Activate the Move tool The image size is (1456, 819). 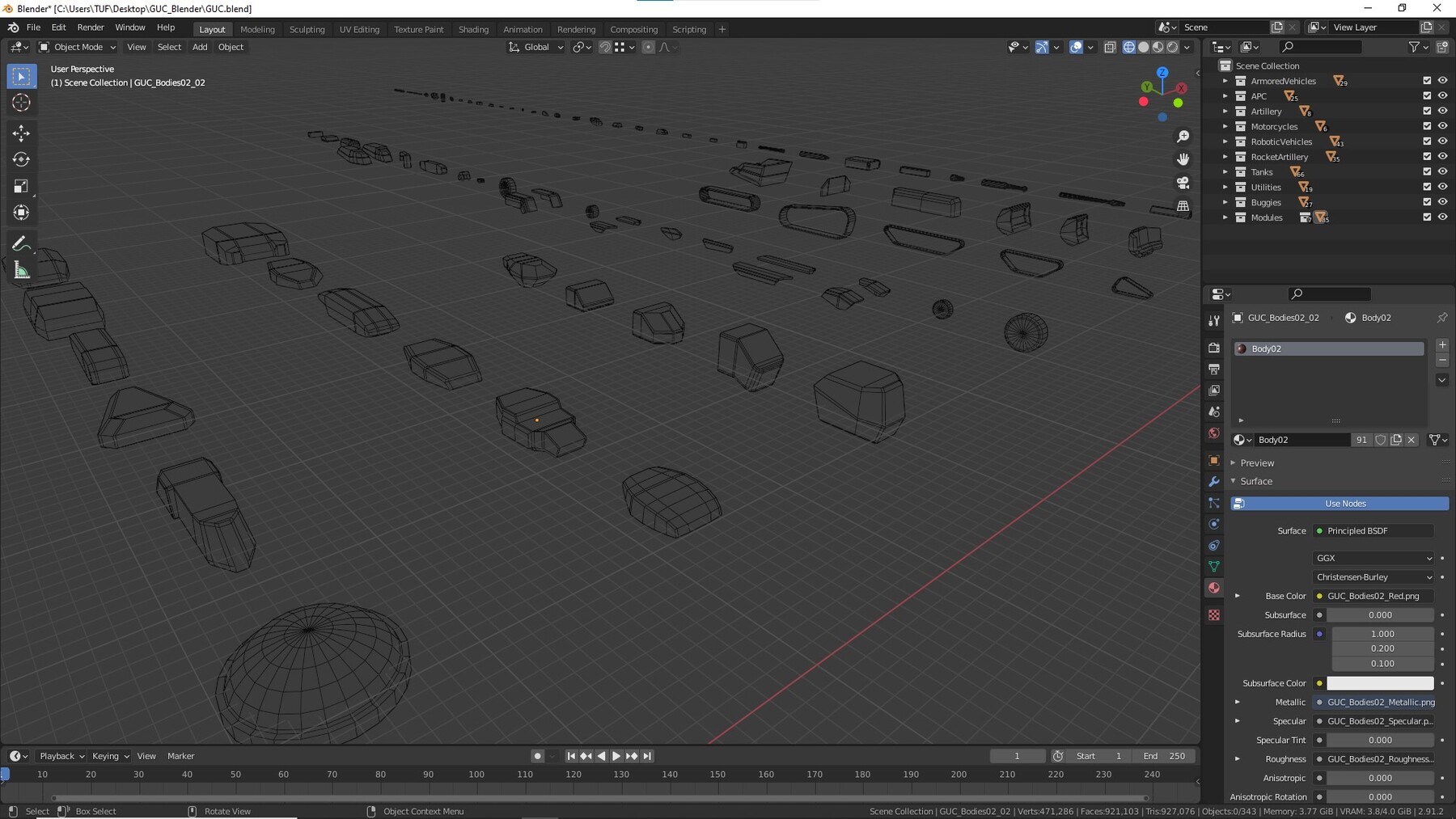[x=21, y=133]
